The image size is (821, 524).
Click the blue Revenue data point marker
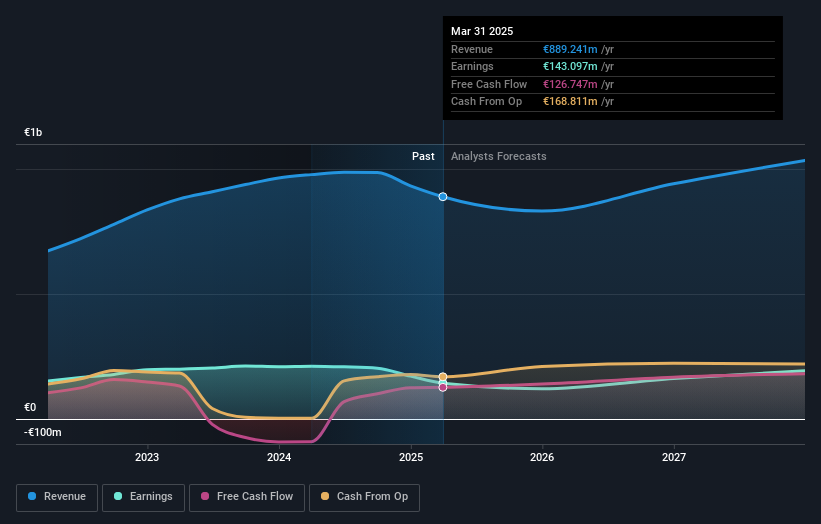tap(443, 197)
